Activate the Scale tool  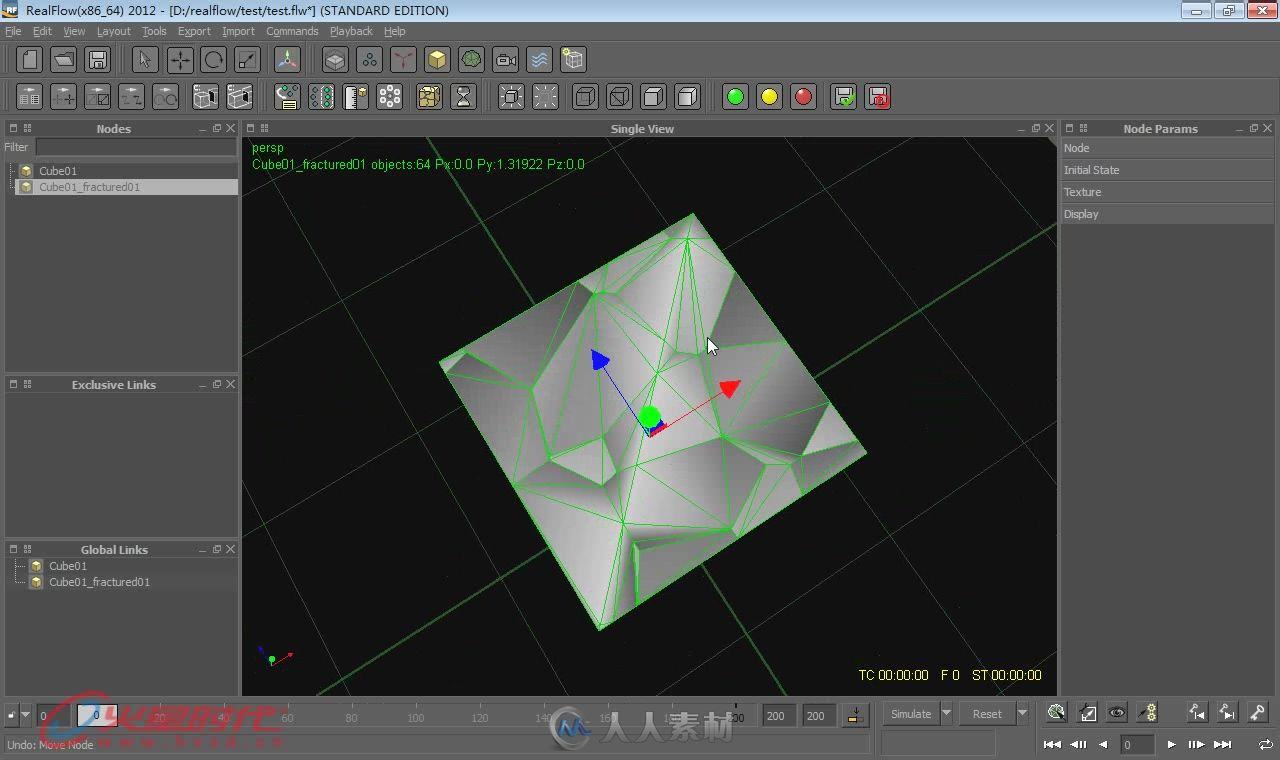(247, 59)
